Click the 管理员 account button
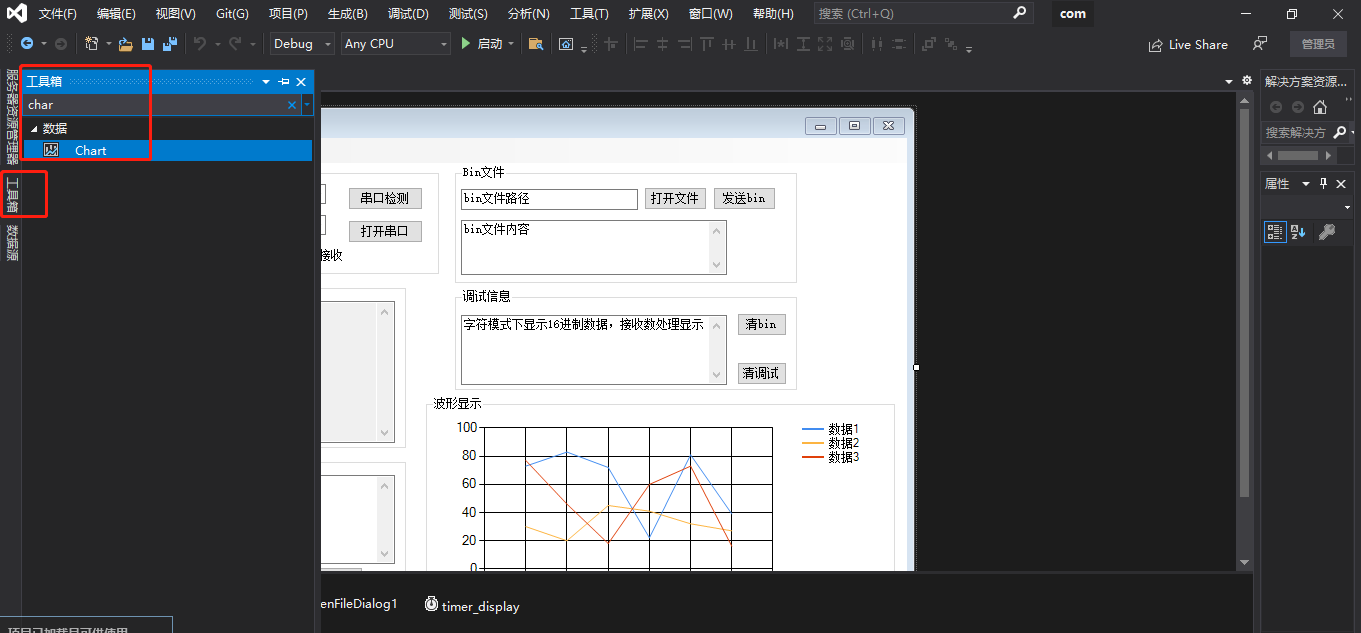Viewport: 1361px width, 633px height. tap(1318, 44)
